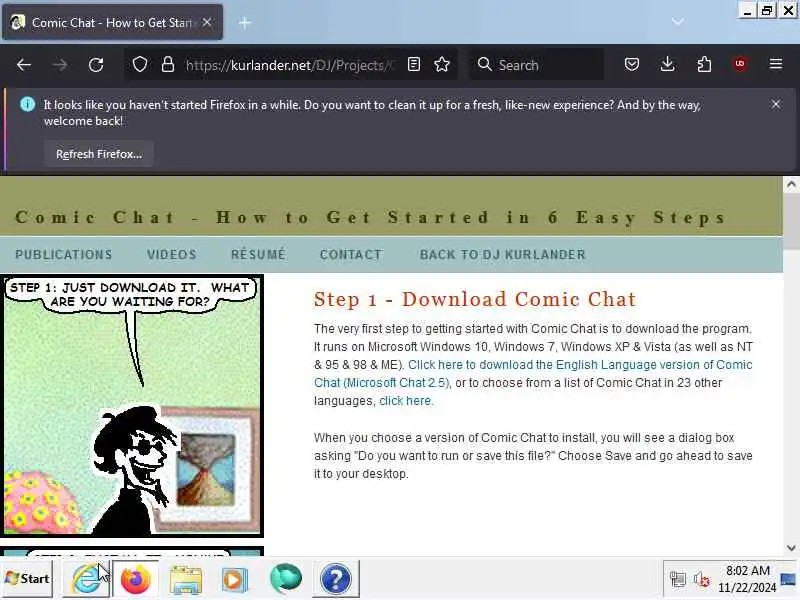Open a new tab with the plus button
The height and width of the screenshot is (600, 800).
click(x=244, y=22)
